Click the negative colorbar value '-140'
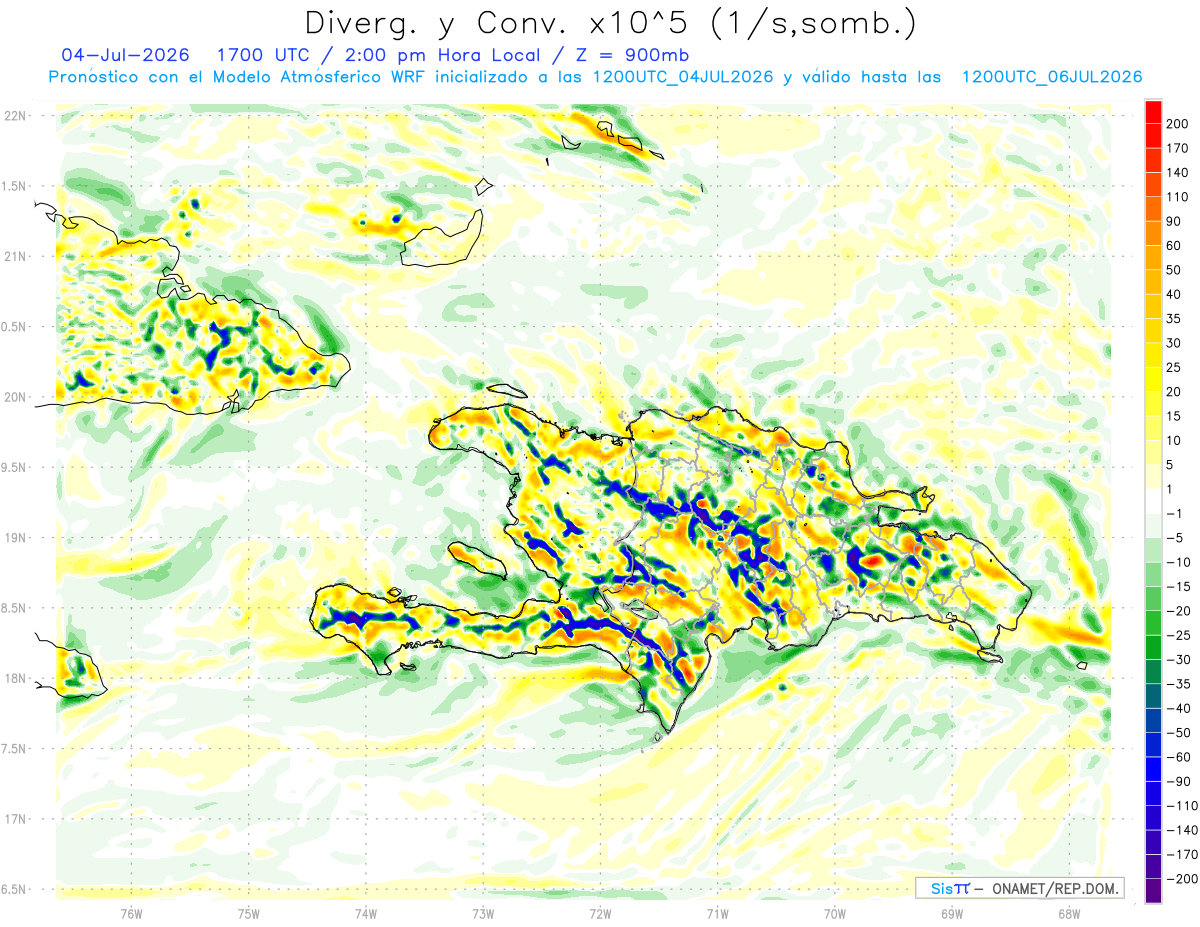The width and height of the screenshot is (1200, 927). tap(1180, 829)
